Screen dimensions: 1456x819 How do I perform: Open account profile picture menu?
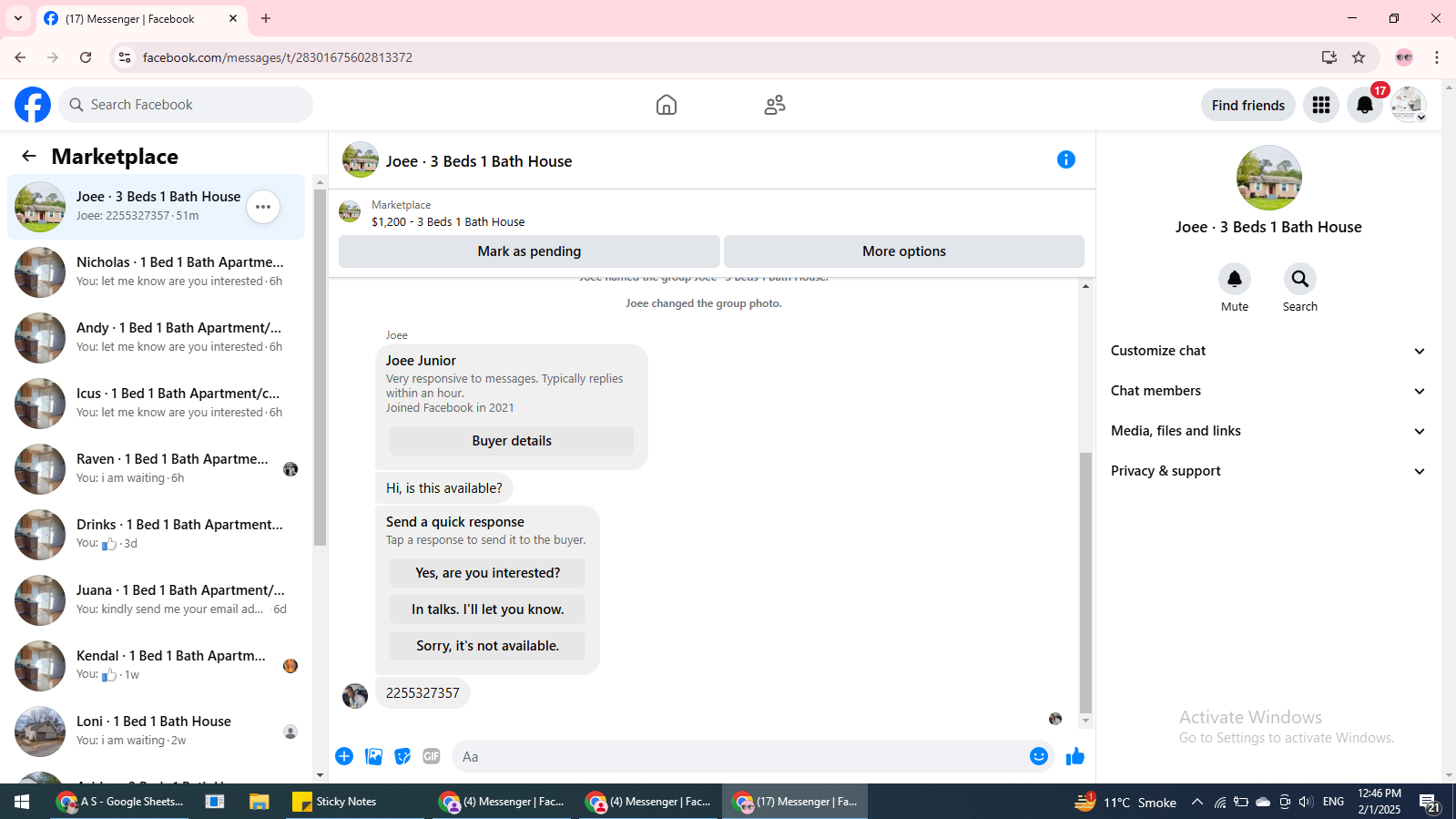(x=1409, y=105)
